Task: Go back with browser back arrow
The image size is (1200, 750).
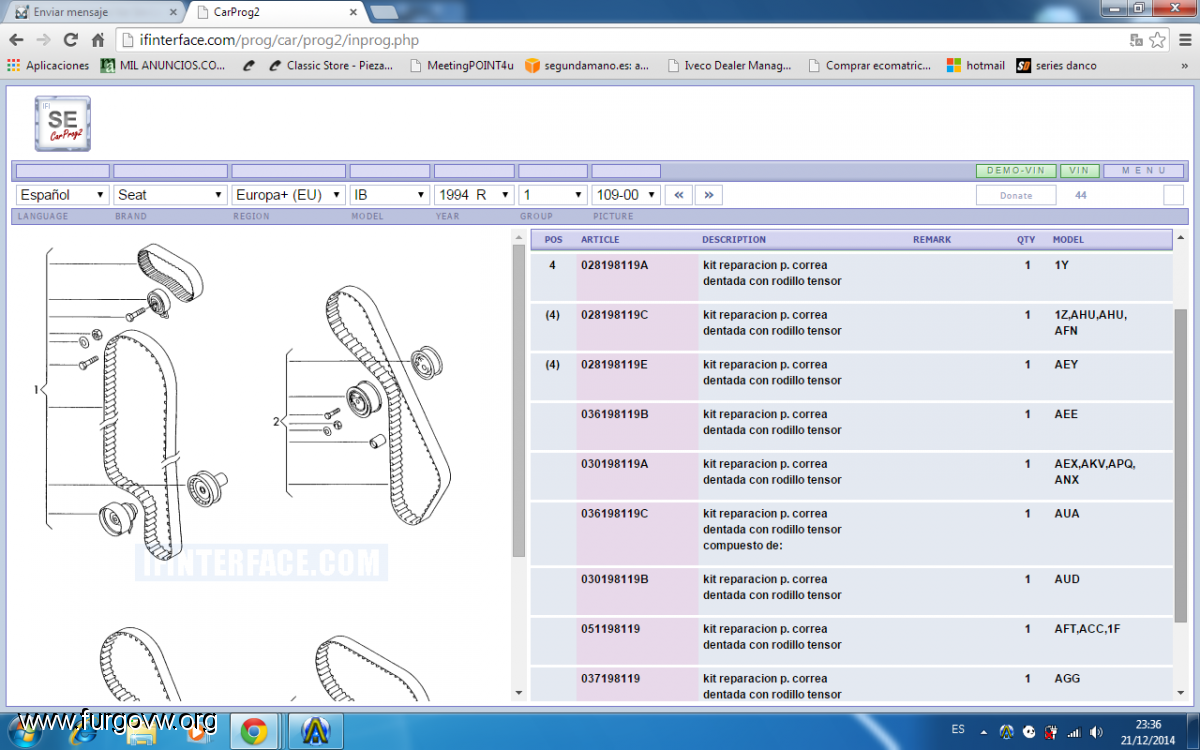Action: (16, 40)
